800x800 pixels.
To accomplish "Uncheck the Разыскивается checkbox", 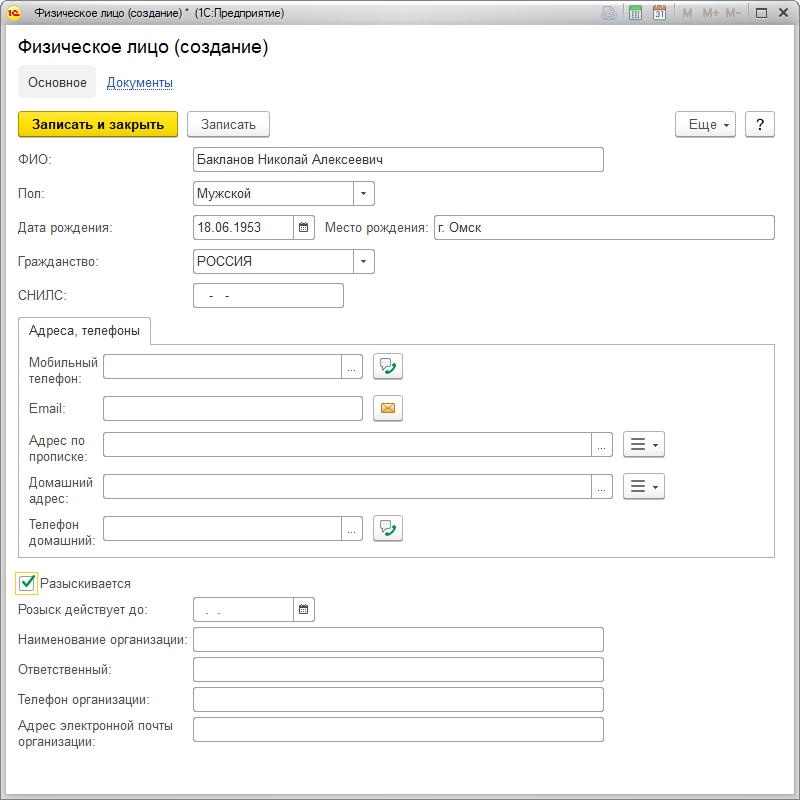I will point(28,583).
